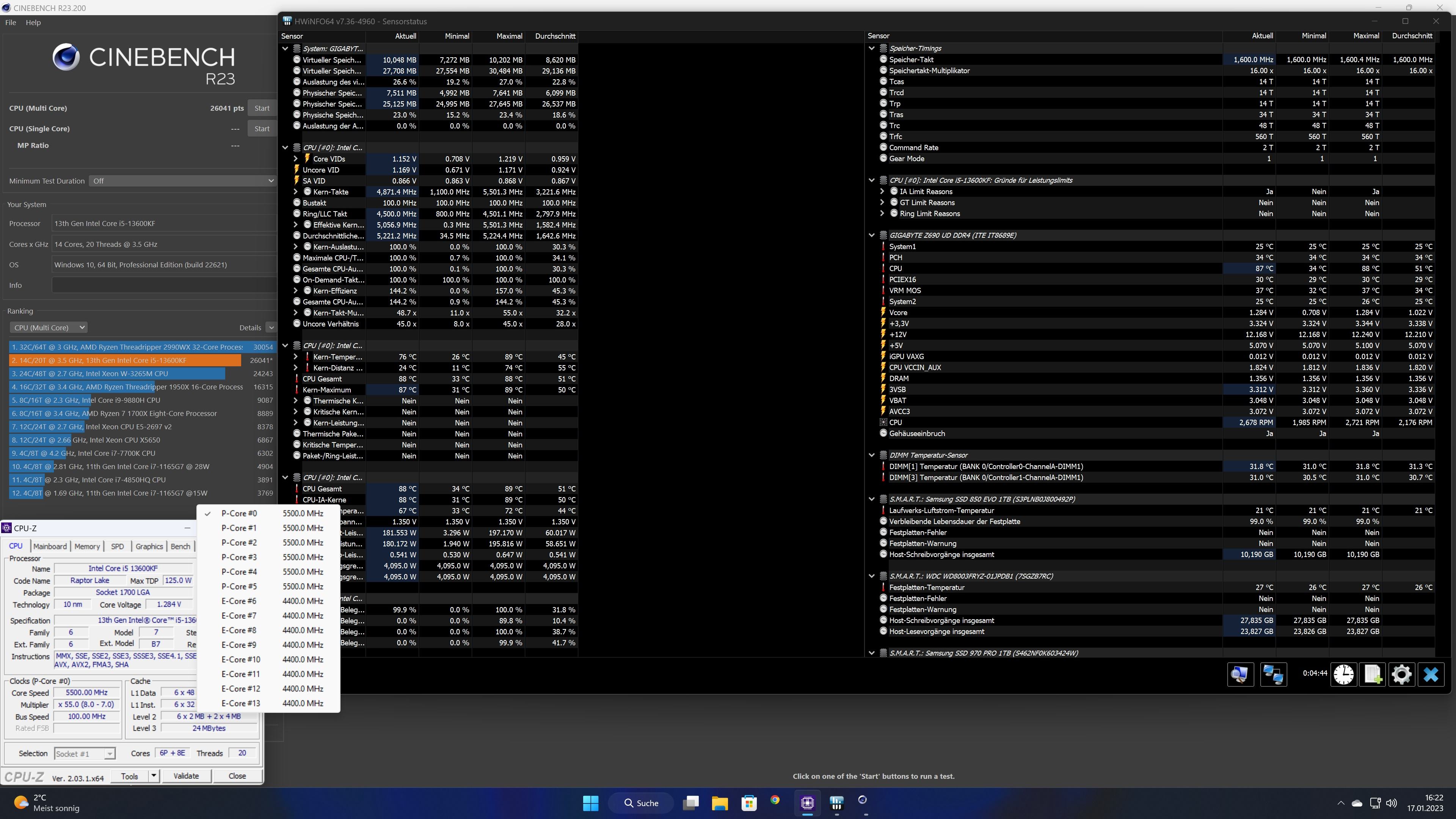Show hidden tray icons chevron
1456x819 pixels.
(x=1341, y=803)
